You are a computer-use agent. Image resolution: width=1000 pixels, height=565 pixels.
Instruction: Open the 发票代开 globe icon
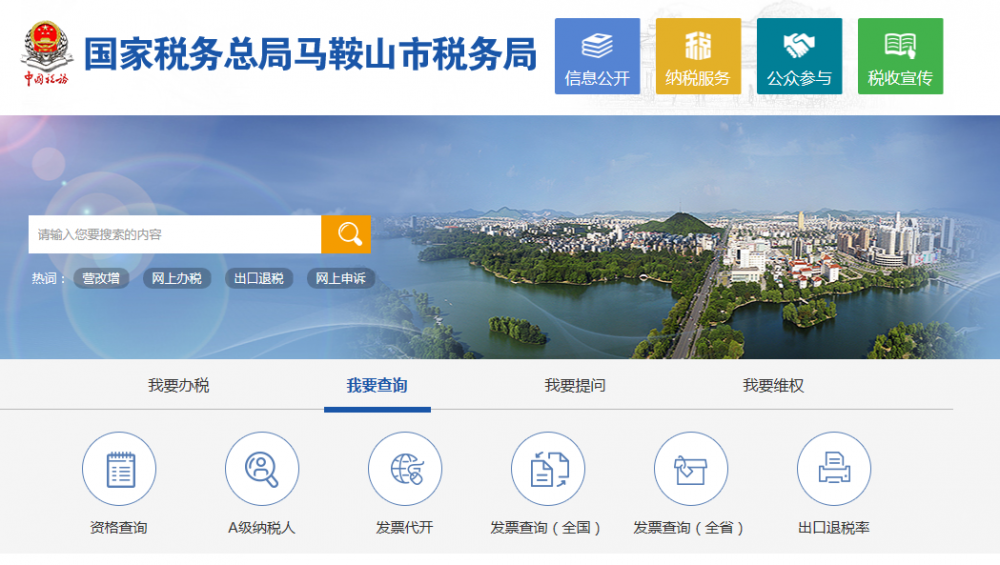pos(405,469)
